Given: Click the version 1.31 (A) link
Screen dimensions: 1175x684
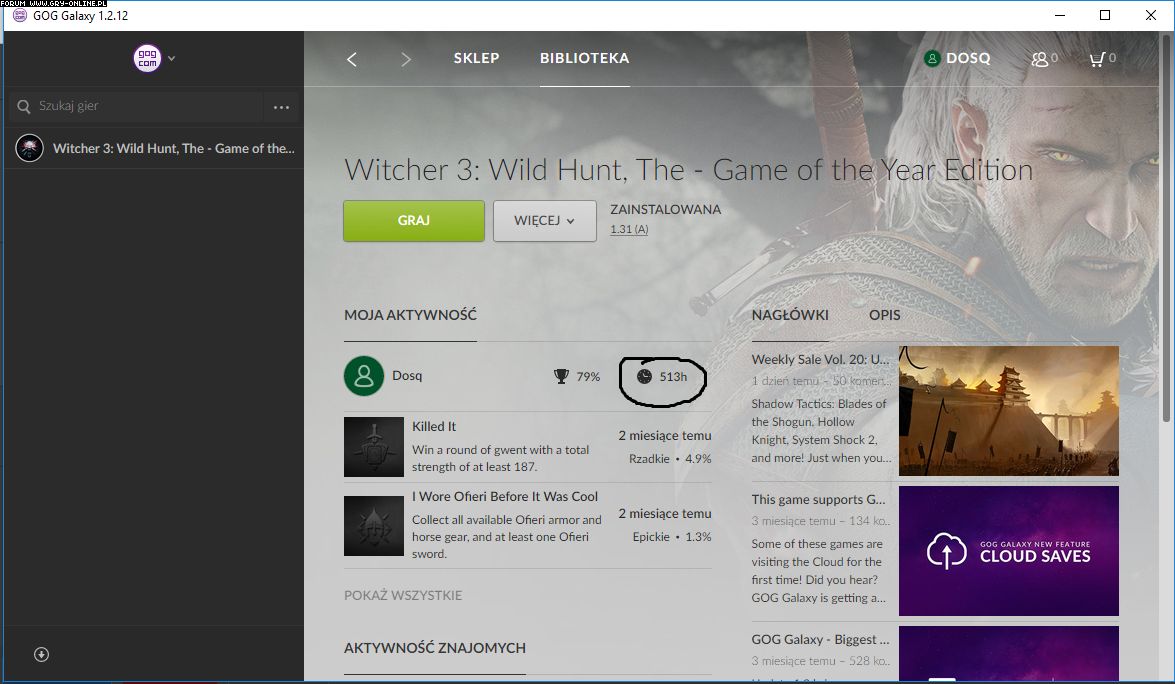Looking at the screenshot, I should (629, 230).
